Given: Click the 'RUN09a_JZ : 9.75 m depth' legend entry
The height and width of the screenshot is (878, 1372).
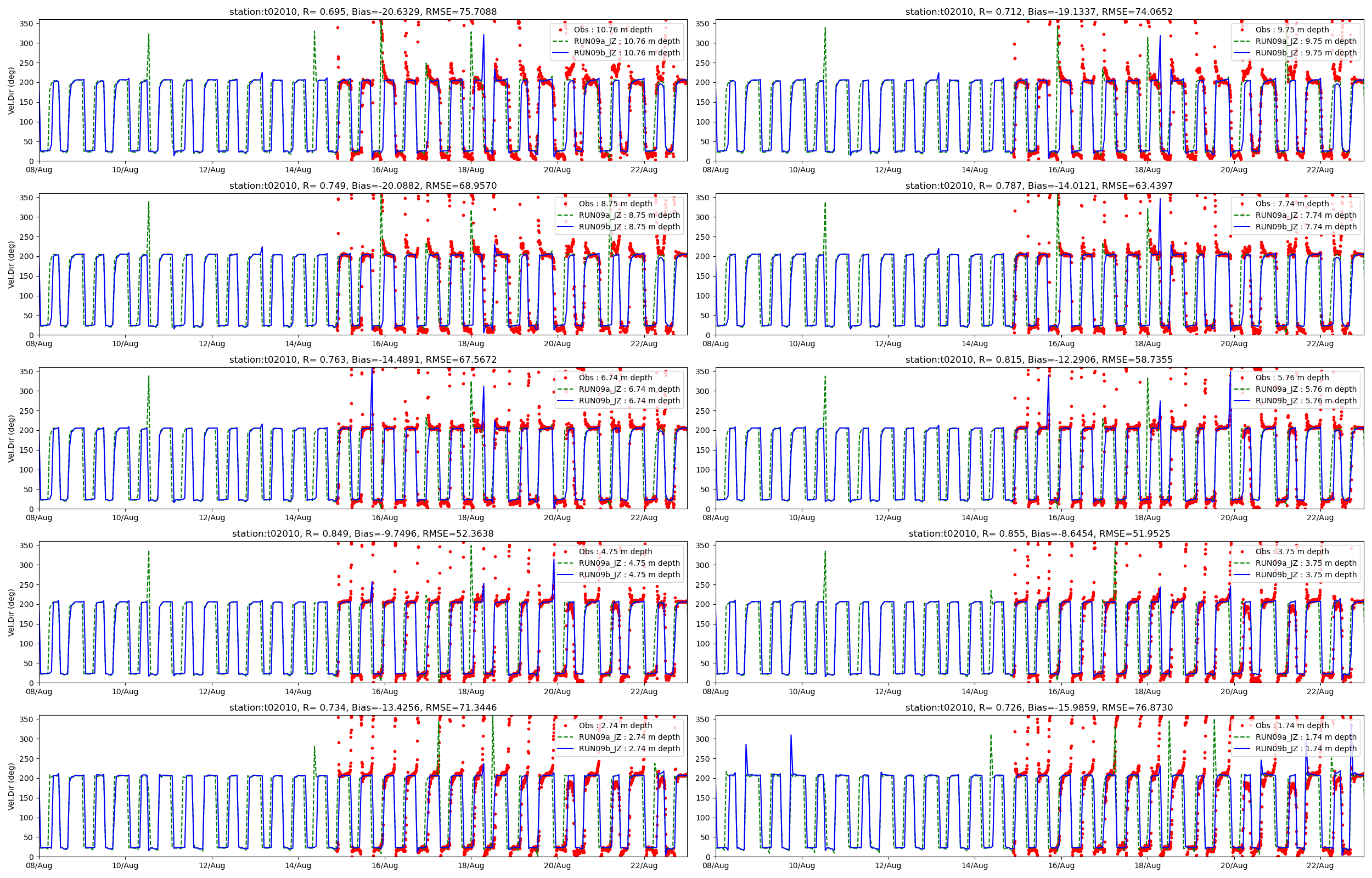Looking at the screenshot, I should point(1306,41).
